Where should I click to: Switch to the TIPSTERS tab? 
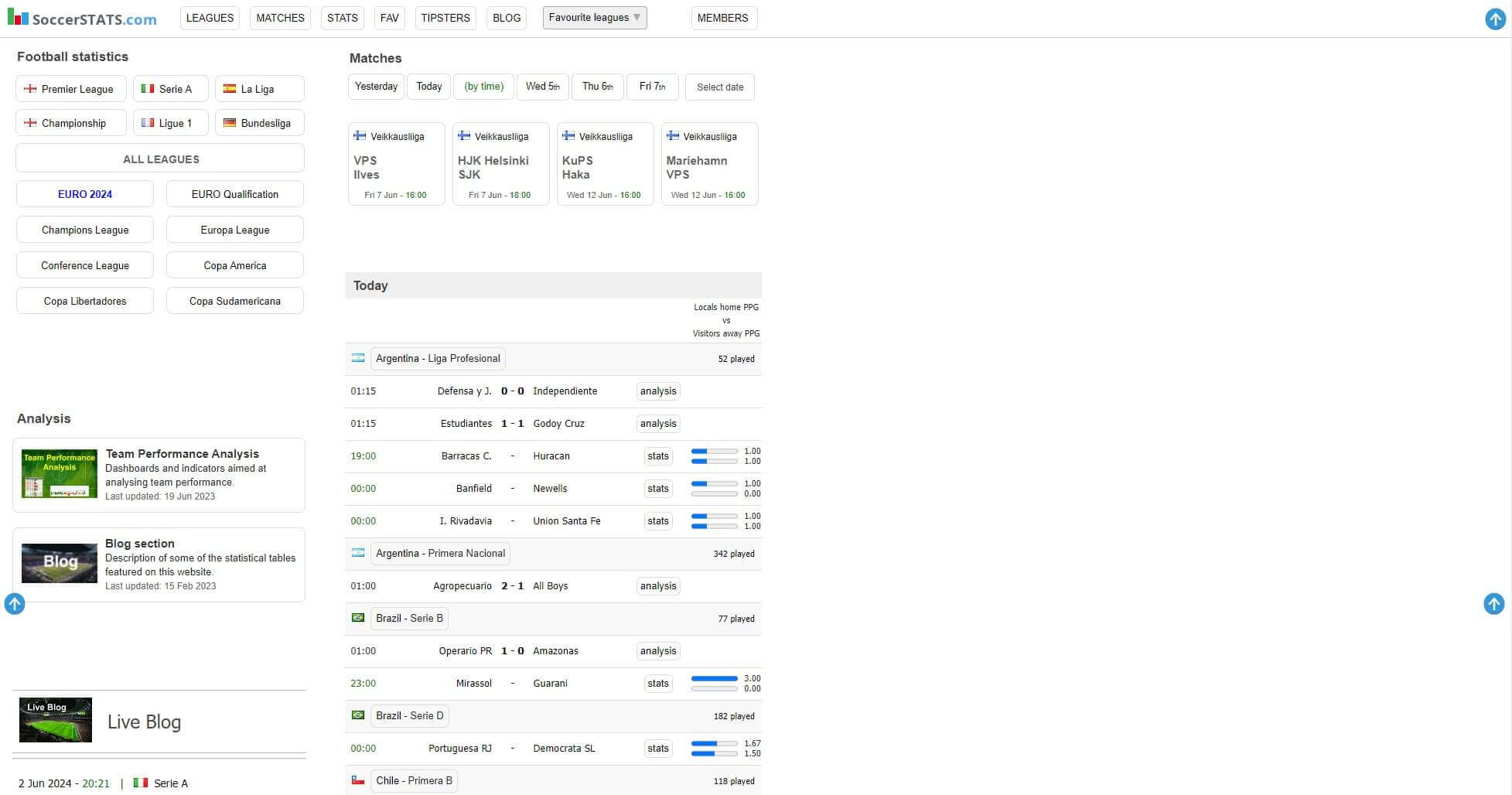click(x=445, y=17)
